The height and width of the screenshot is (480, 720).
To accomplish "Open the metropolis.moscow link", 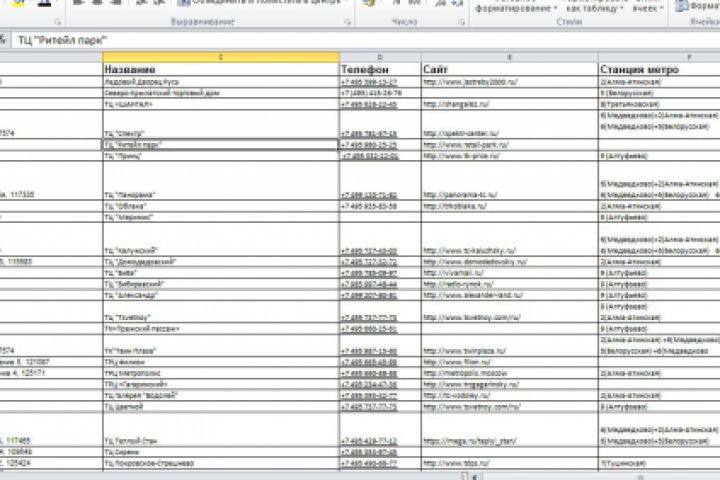I will point(465,373).
